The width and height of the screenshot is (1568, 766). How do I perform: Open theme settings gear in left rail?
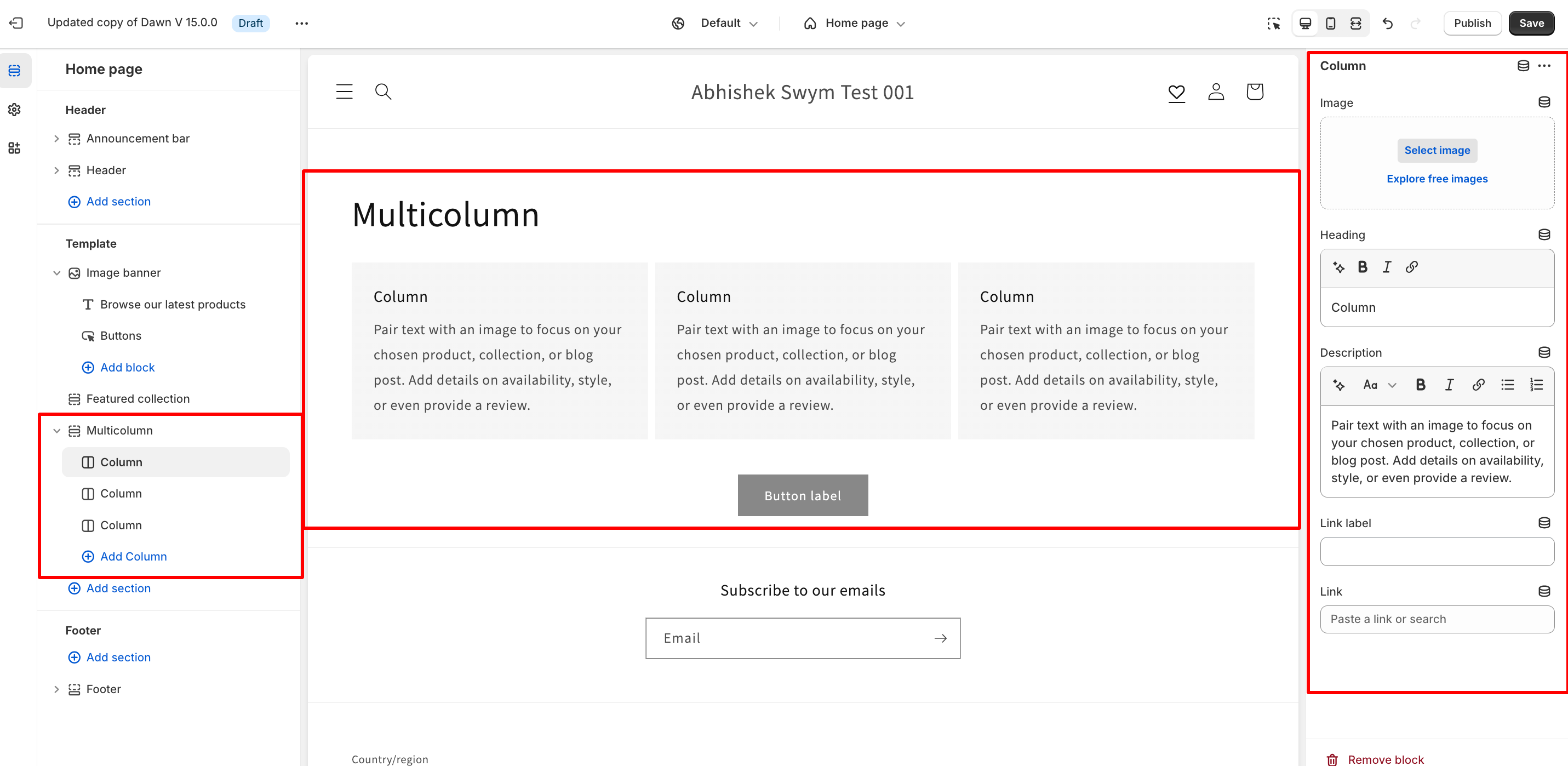[15, 110]
